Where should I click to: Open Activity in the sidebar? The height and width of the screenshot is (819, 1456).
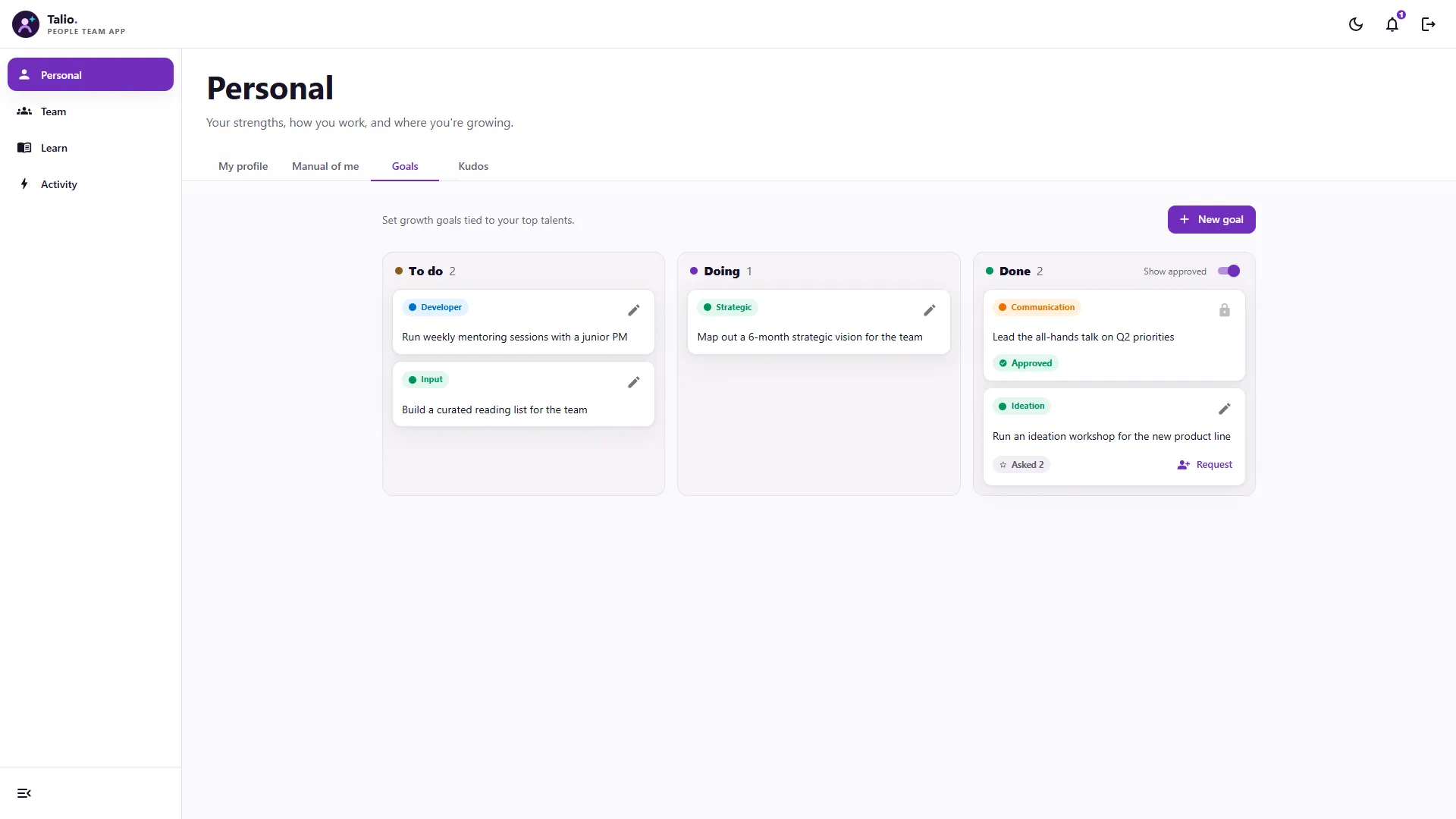90,184
